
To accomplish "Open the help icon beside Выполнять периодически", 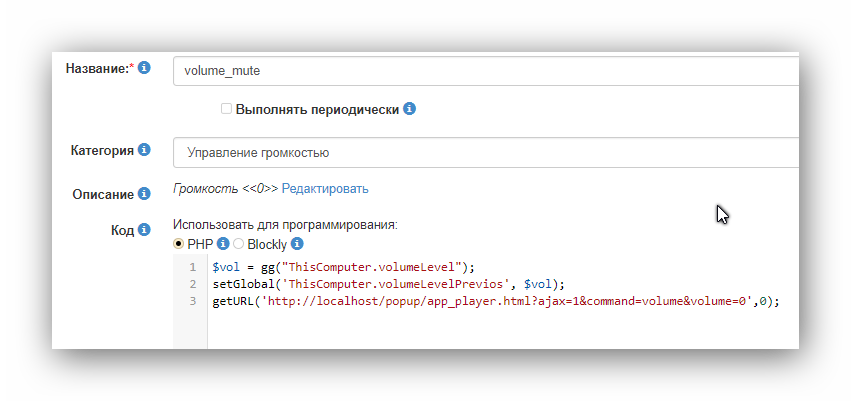I will click(409, 109).
